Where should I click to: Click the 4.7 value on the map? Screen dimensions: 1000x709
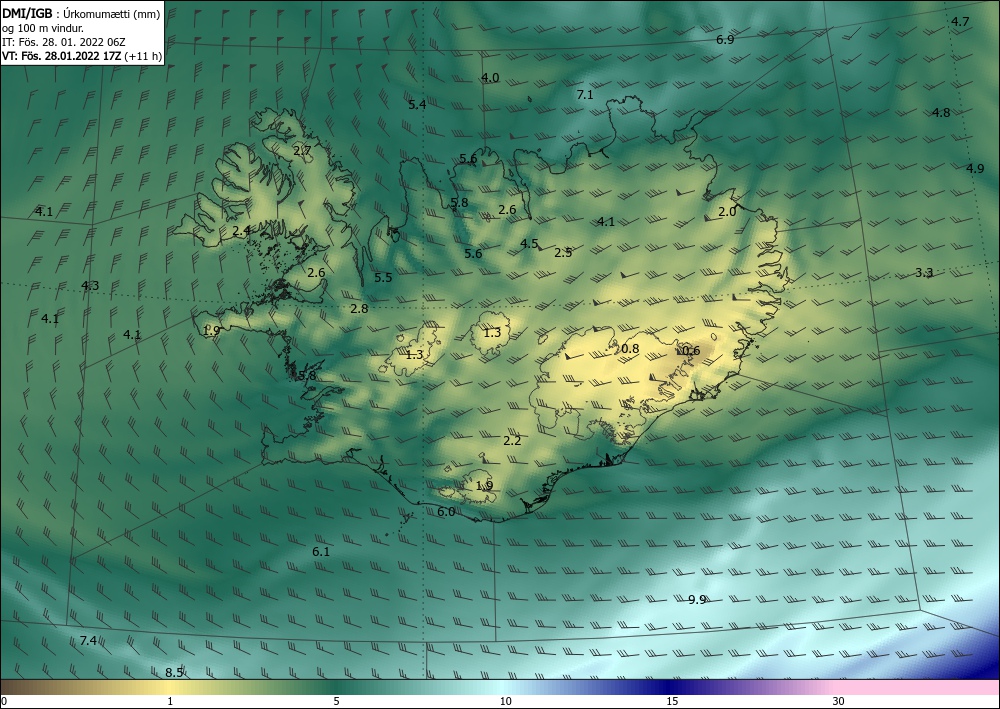tap(960, 22)
